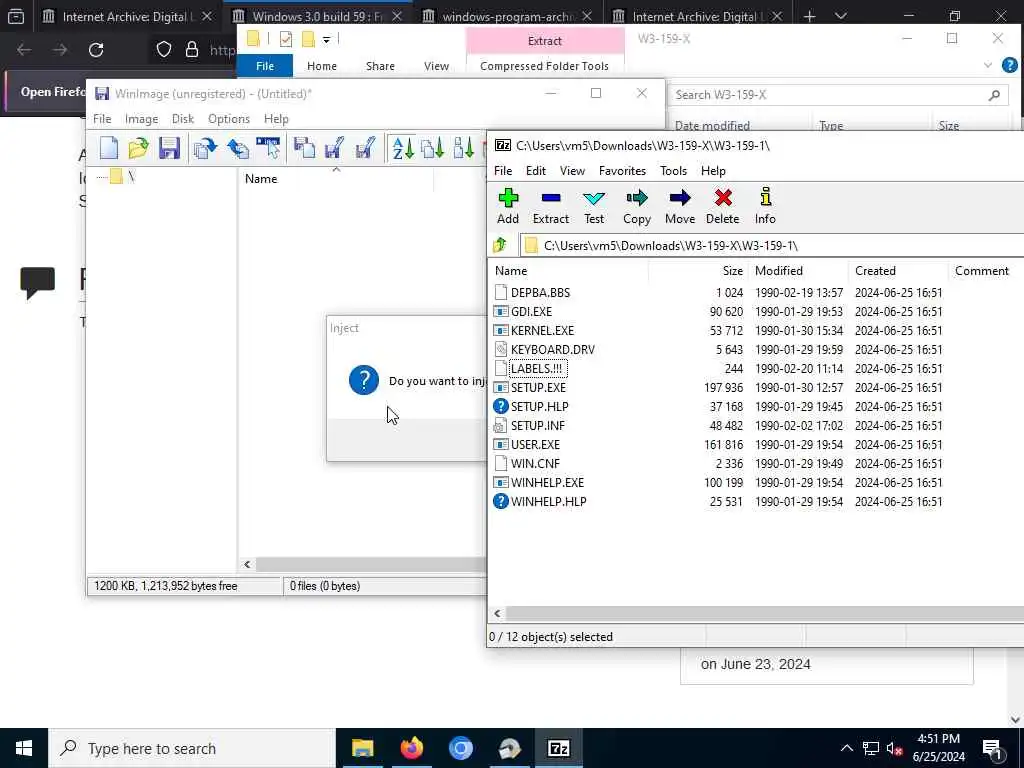Click pages-with-green-arrow sort icon in WinImage
Viewport: 1024px width, 768px height.
(433, 148)
